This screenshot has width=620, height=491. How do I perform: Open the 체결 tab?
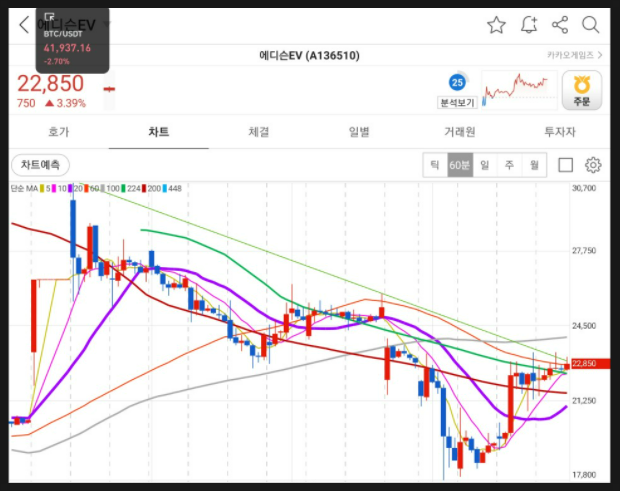tap(259, 132)
